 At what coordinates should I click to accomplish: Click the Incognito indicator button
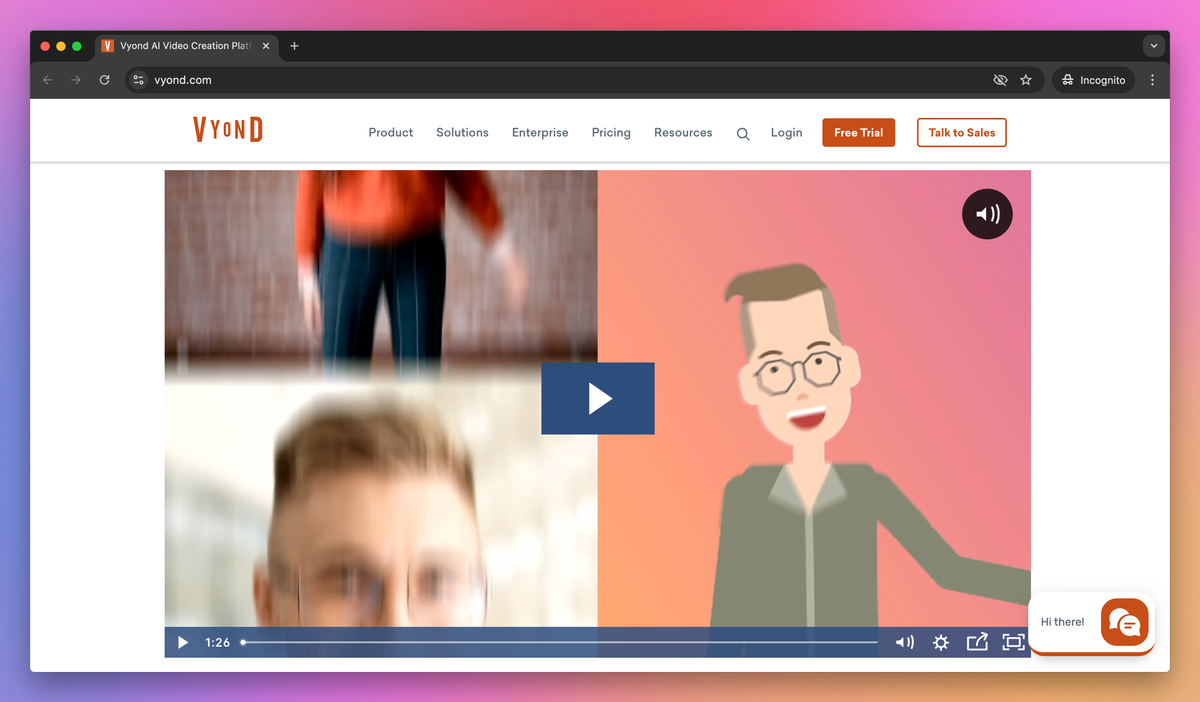pyautogui.click(x=1093, y=80)
